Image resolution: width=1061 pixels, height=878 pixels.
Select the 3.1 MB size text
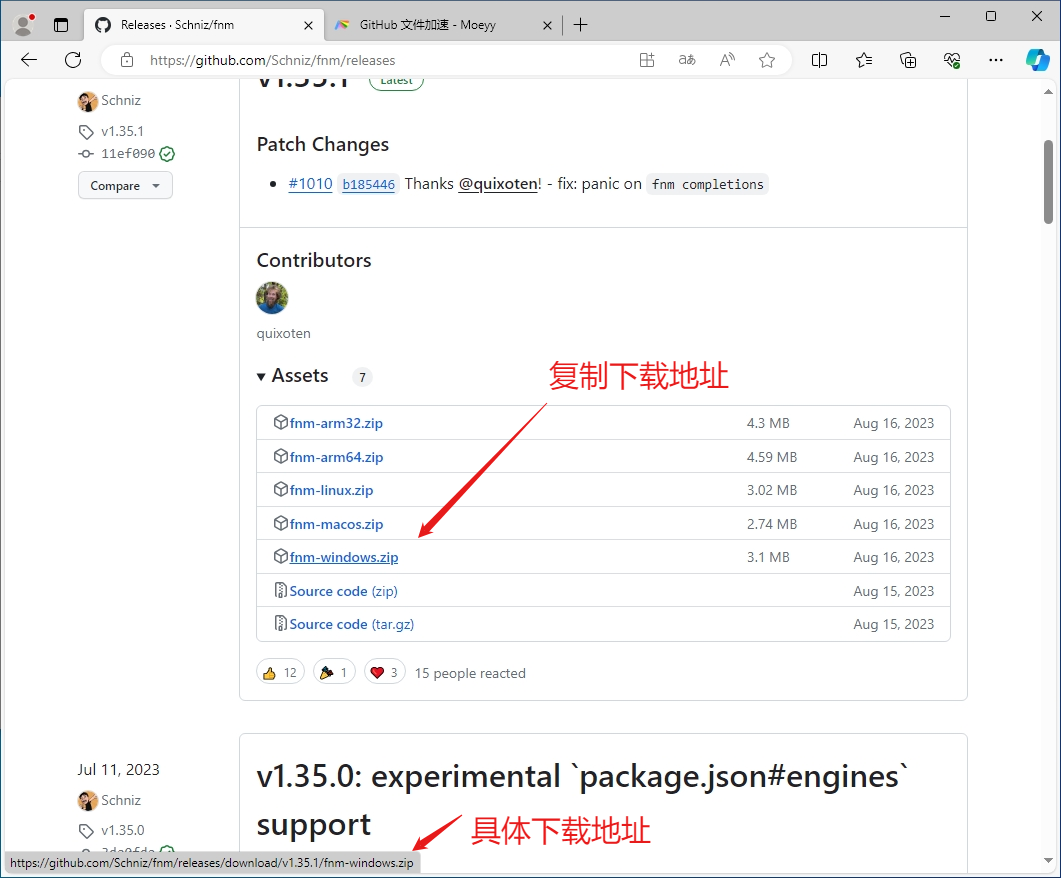click(x=768, y=557)
